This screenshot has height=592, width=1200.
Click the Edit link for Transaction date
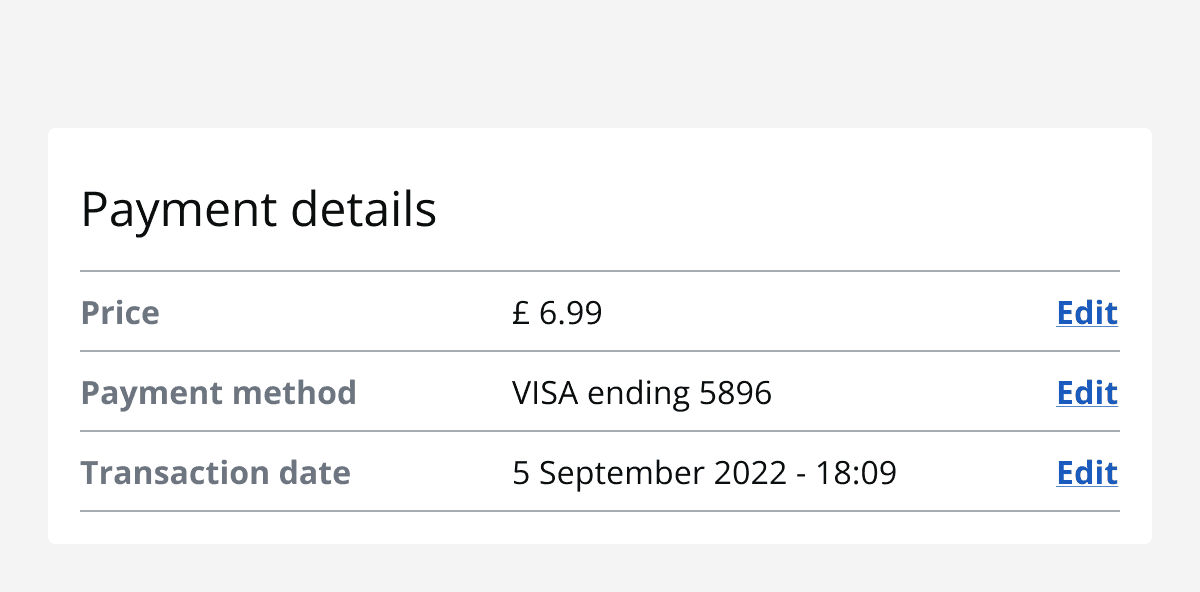pos(1087,473)
